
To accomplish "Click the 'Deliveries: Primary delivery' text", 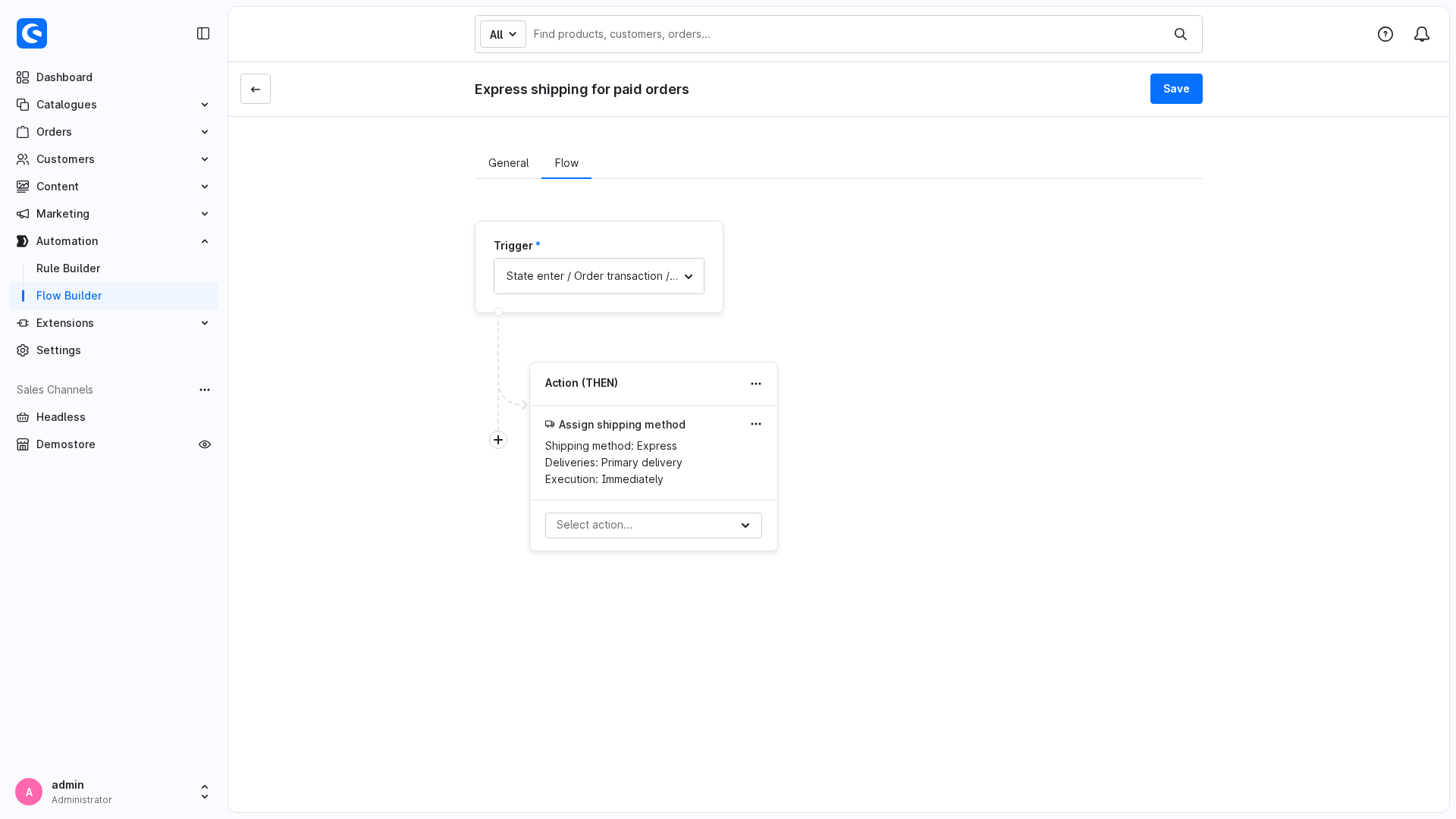I will tap(613, 463).
